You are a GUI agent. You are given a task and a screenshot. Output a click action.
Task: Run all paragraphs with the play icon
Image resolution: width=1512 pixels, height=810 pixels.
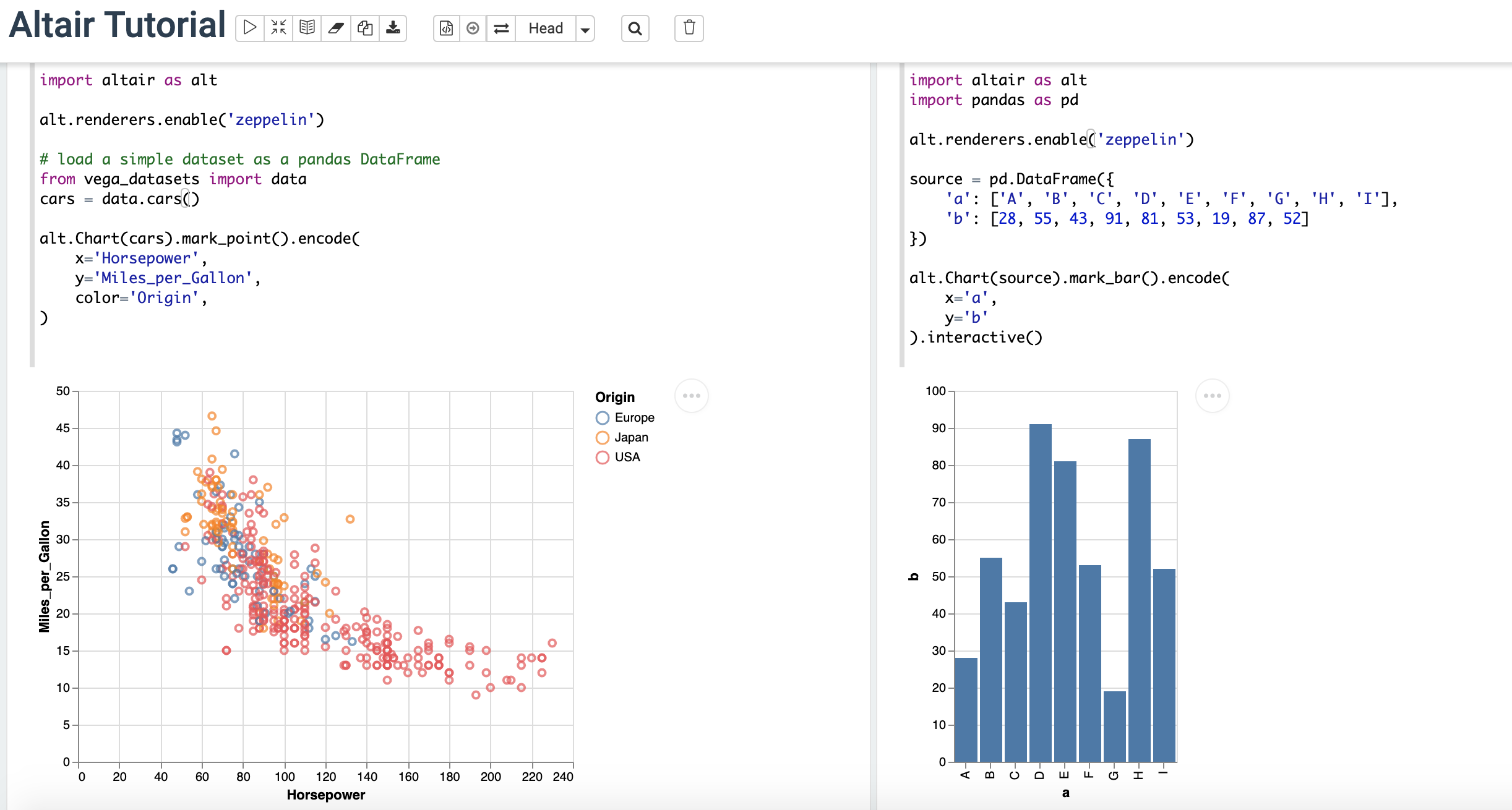click(250, 28)
